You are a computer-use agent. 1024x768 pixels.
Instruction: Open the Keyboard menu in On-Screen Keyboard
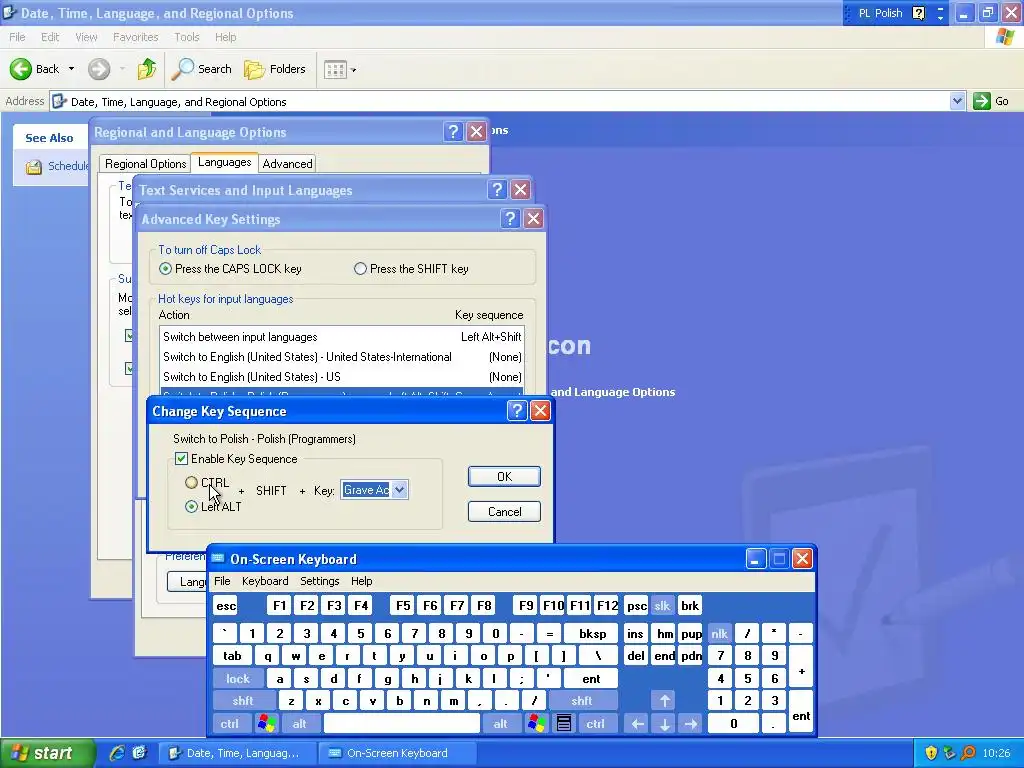[x=264, y=581]
